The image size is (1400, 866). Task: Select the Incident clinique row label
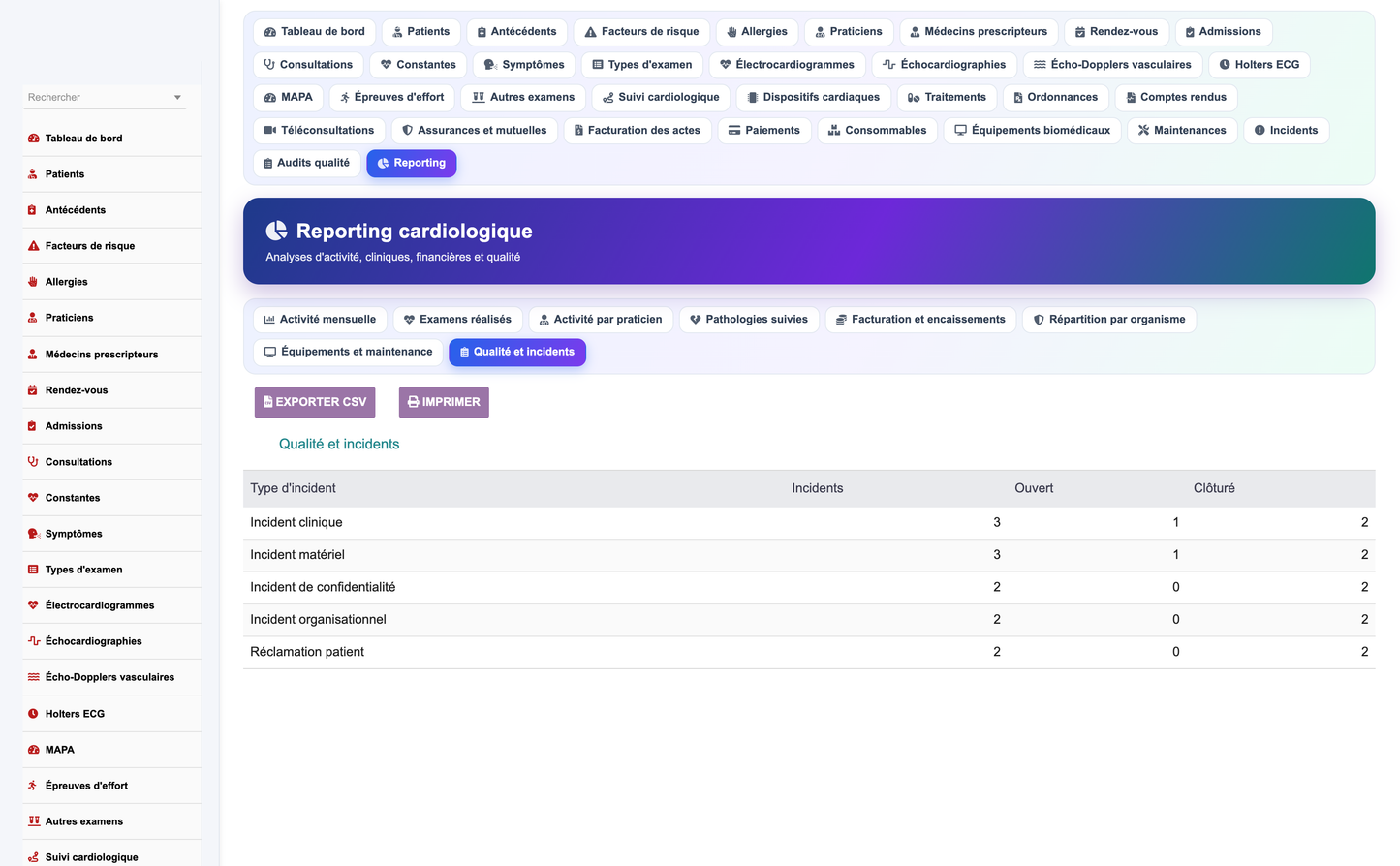coord(296,522)
